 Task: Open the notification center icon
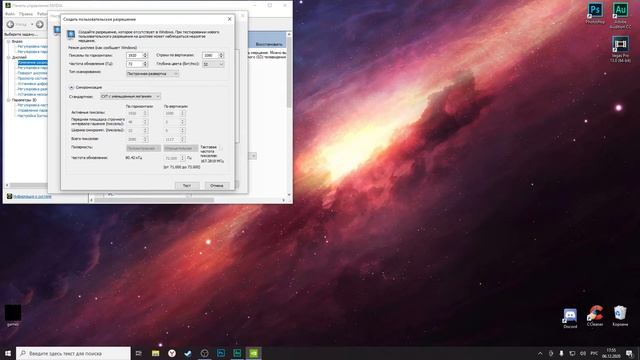tap(629, 353)
